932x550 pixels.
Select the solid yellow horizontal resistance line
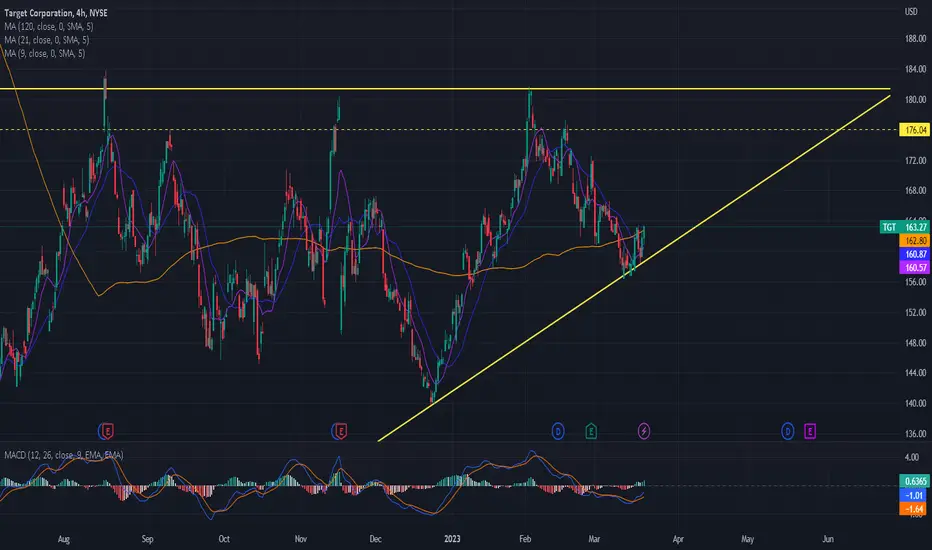[445, 89]
